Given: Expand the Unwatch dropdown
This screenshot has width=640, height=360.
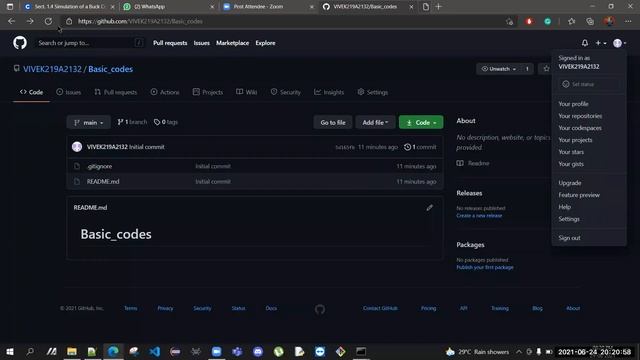Looking at the screenshot, I should [x=498, y=69].
